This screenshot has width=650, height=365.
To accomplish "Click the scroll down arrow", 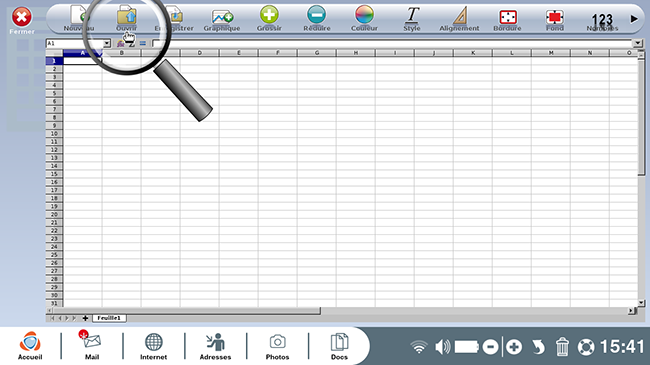I will click(641, 303).
